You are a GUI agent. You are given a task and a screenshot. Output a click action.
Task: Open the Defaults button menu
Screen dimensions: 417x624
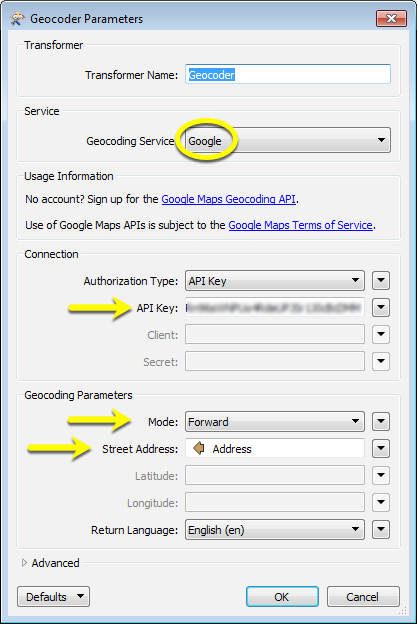click(x=53, y=597)
